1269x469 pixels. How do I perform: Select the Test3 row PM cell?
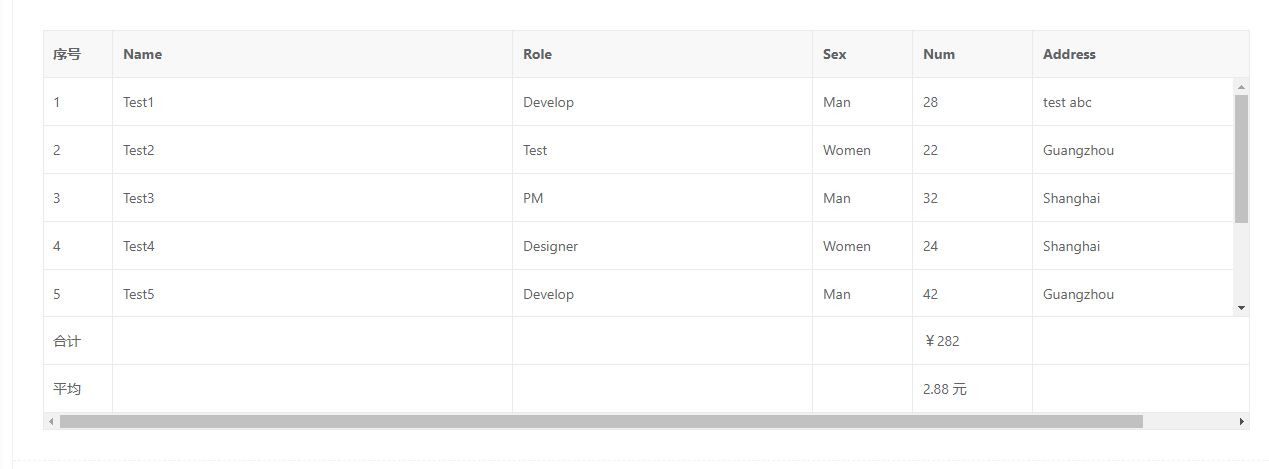533,198
